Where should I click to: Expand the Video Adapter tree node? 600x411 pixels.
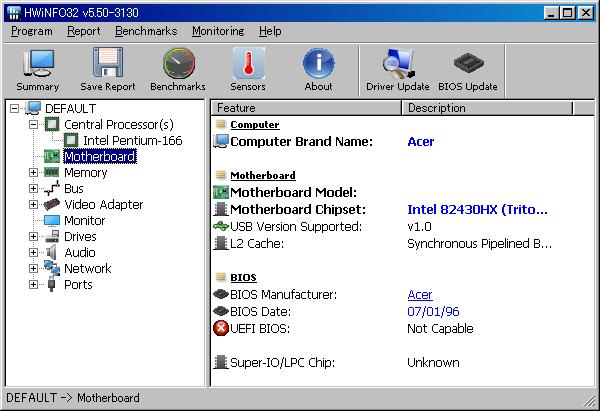click(x=33, y=205)
